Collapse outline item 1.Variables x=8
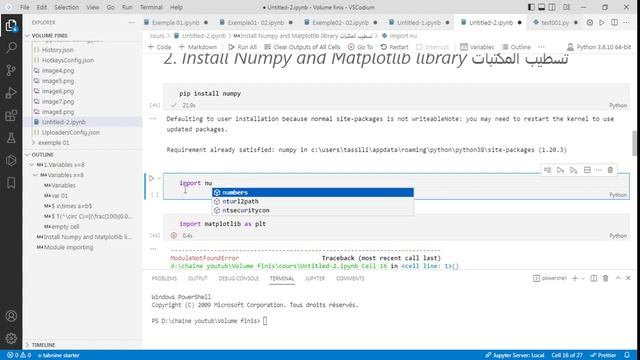Image resolution: width=640 pixels, height=360 pixels. pyautogui.click(x=31, y=165)
